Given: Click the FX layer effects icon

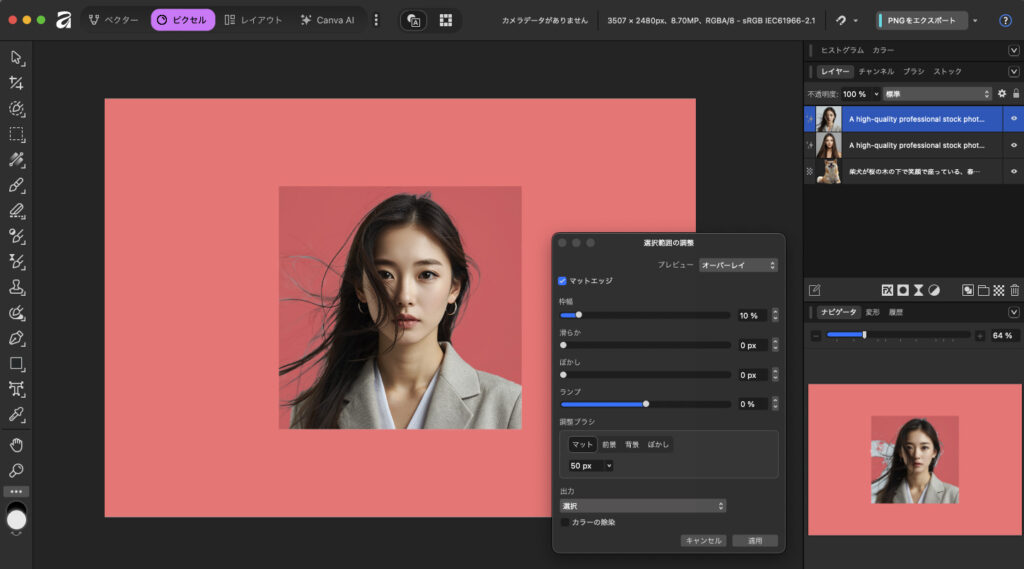Looking at the screenshot, I should click(887, 290).
